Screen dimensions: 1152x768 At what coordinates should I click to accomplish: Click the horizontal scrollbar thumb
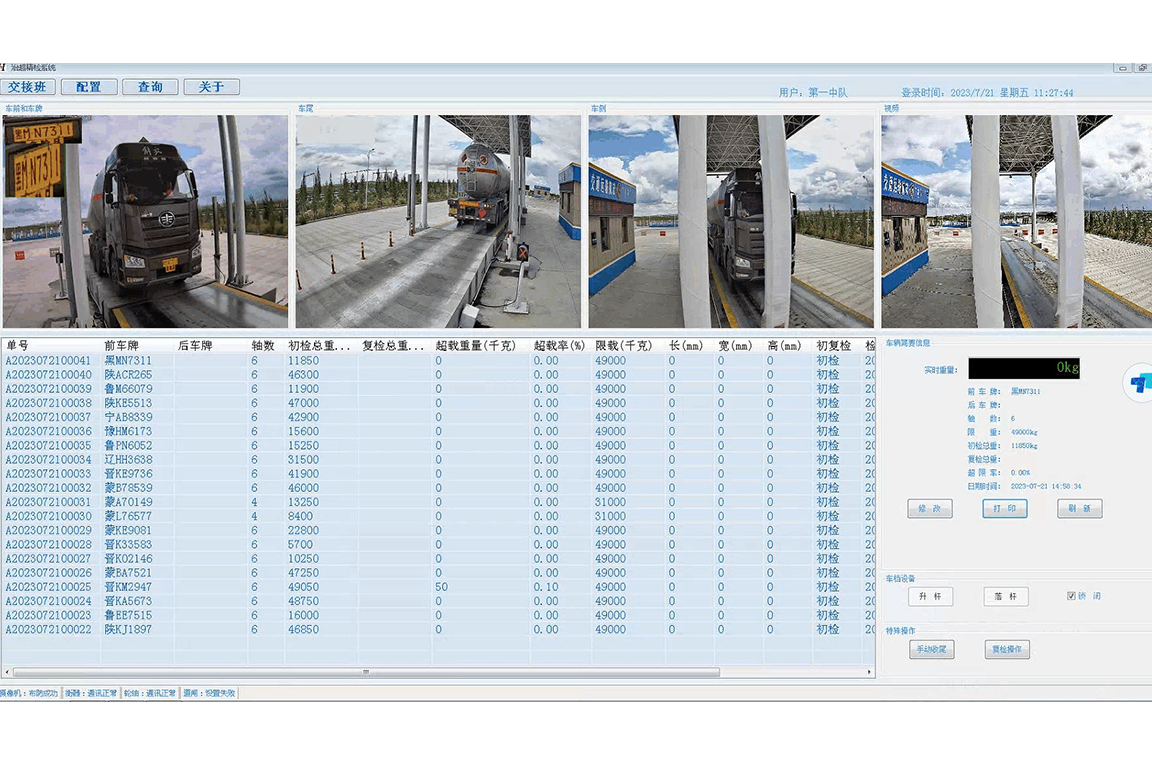coord(366,672)
